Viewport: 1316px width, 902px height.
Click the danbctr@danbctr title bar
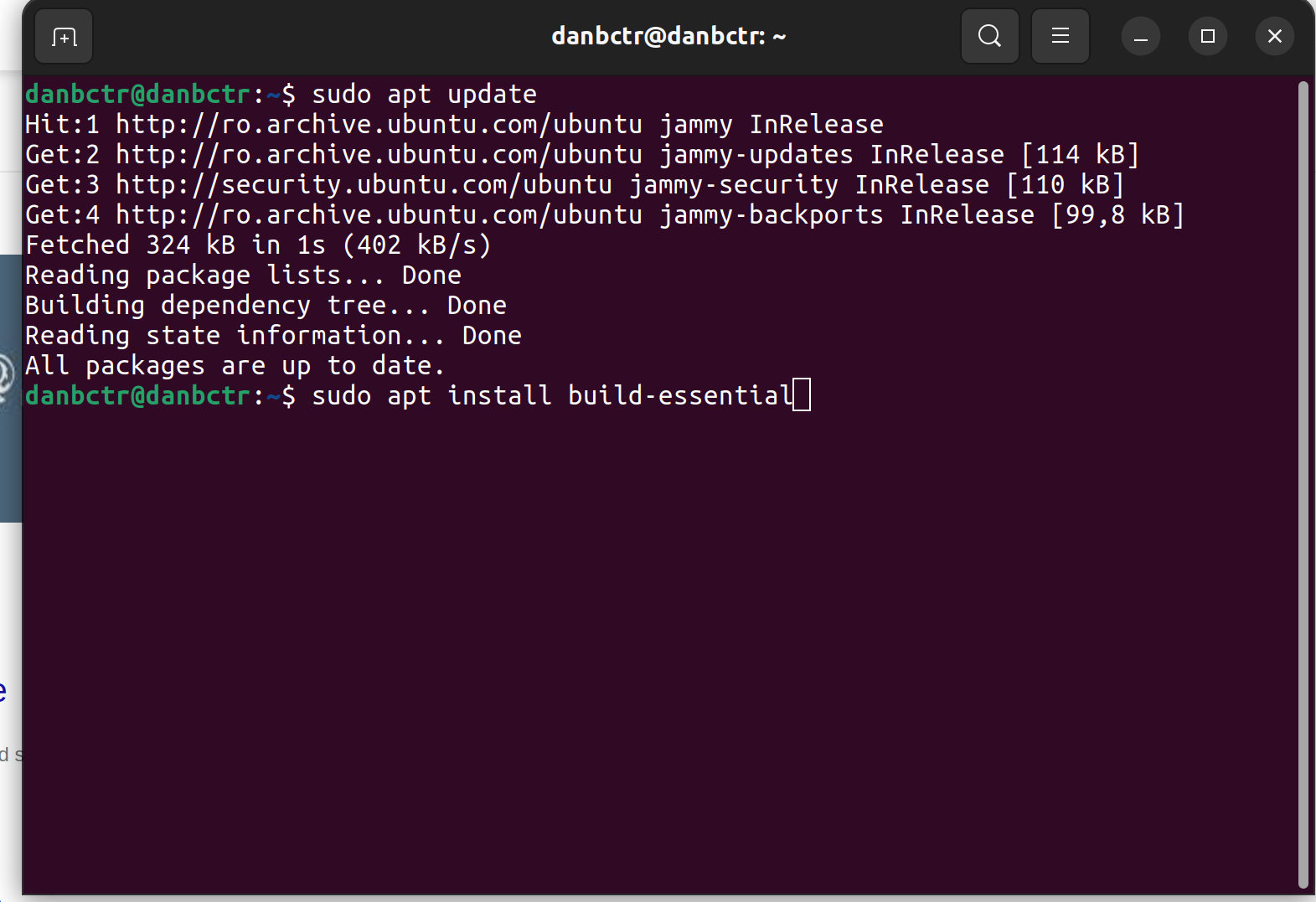click(668, 36)
